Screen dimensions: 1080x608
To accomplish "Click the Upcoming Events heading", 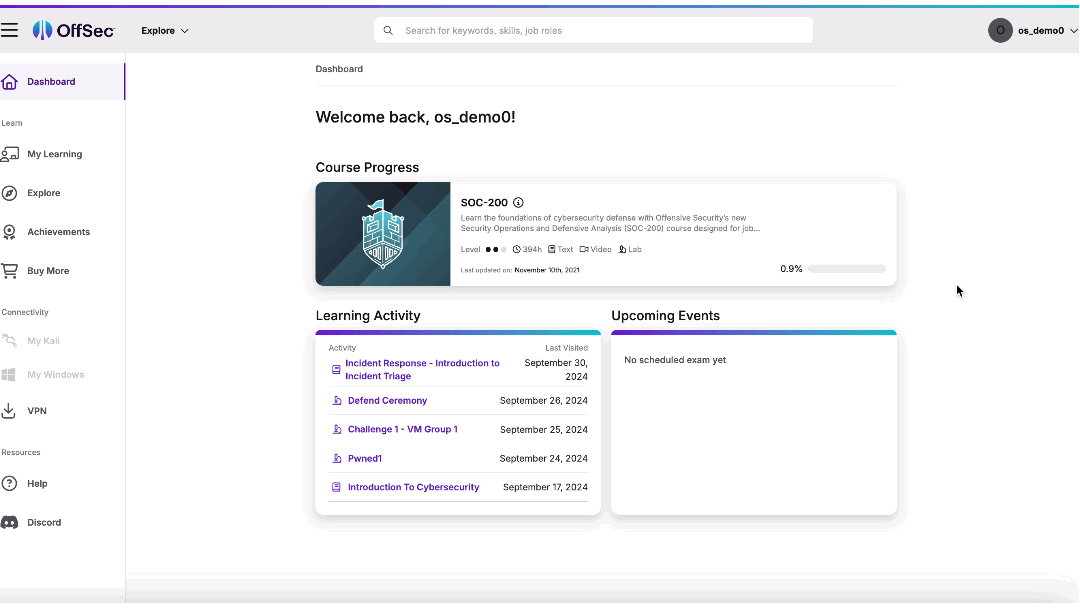I will pyautogui.click(x=665, y=315).
